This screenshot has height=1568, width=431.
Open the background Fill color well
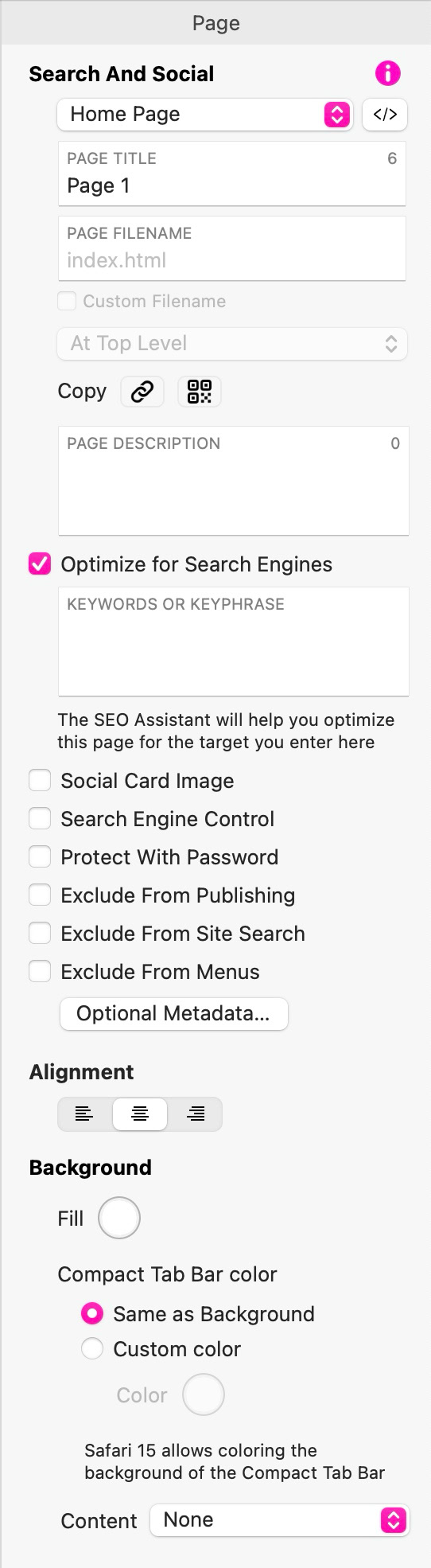[x=119, y=1218]
